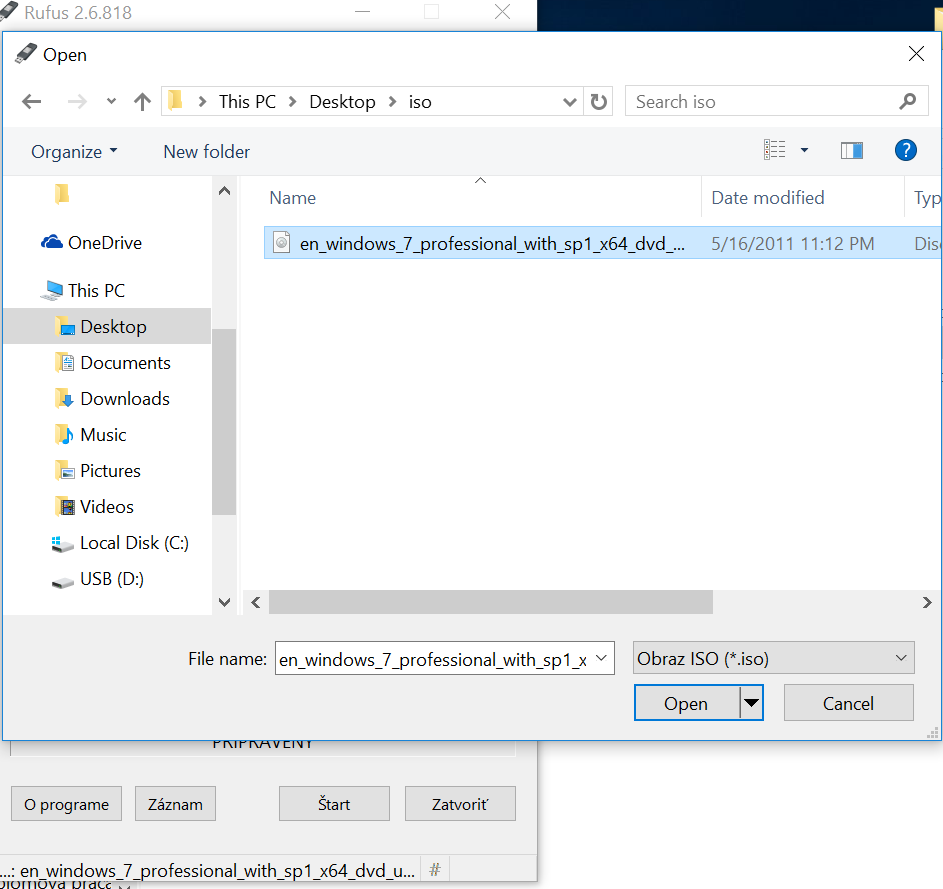The width and height of the screenshot is (943, 889).
Task: Click the horizontal scrollbar thumb
Action: click(x=491, y=602)
